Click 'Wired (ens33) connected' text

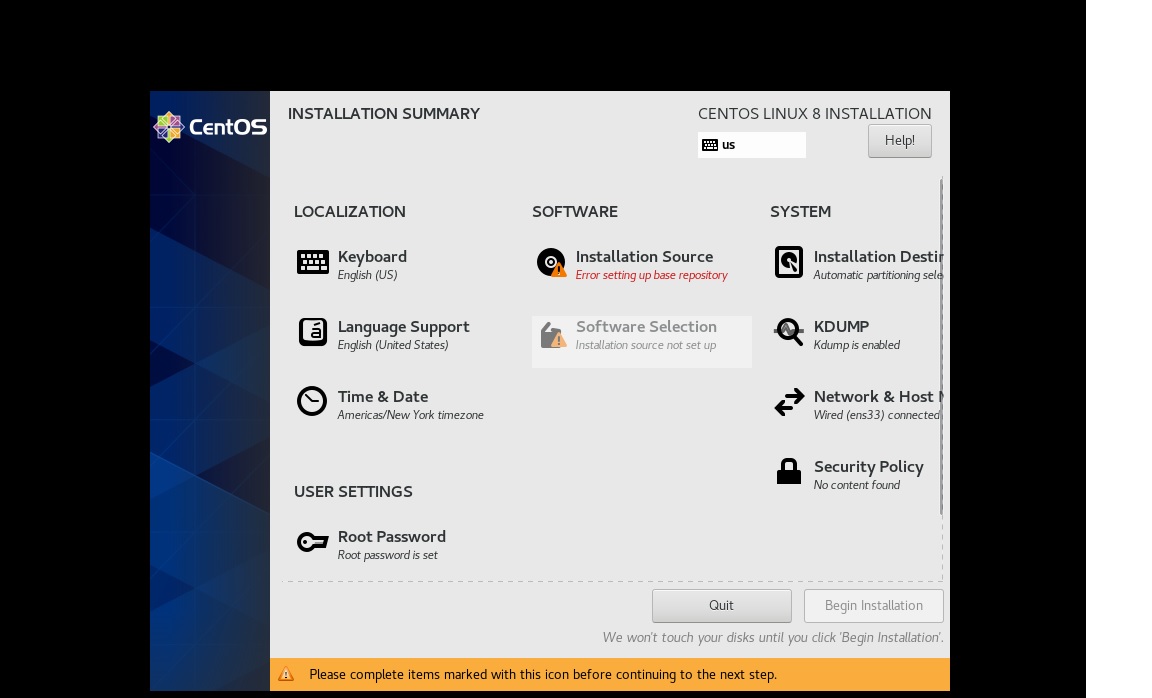point(876,415)
